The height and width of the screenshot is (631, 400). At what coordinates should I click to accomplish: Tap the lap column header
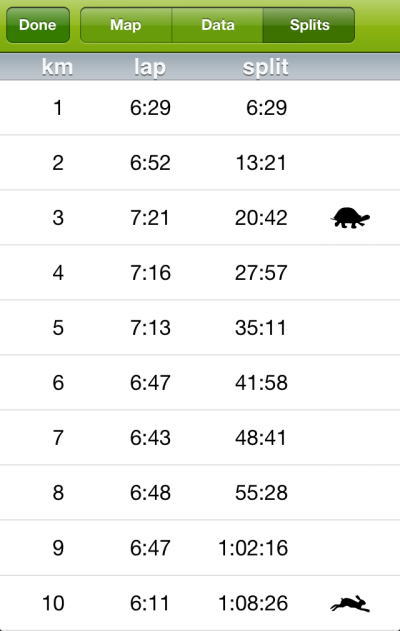pos(150,67)
